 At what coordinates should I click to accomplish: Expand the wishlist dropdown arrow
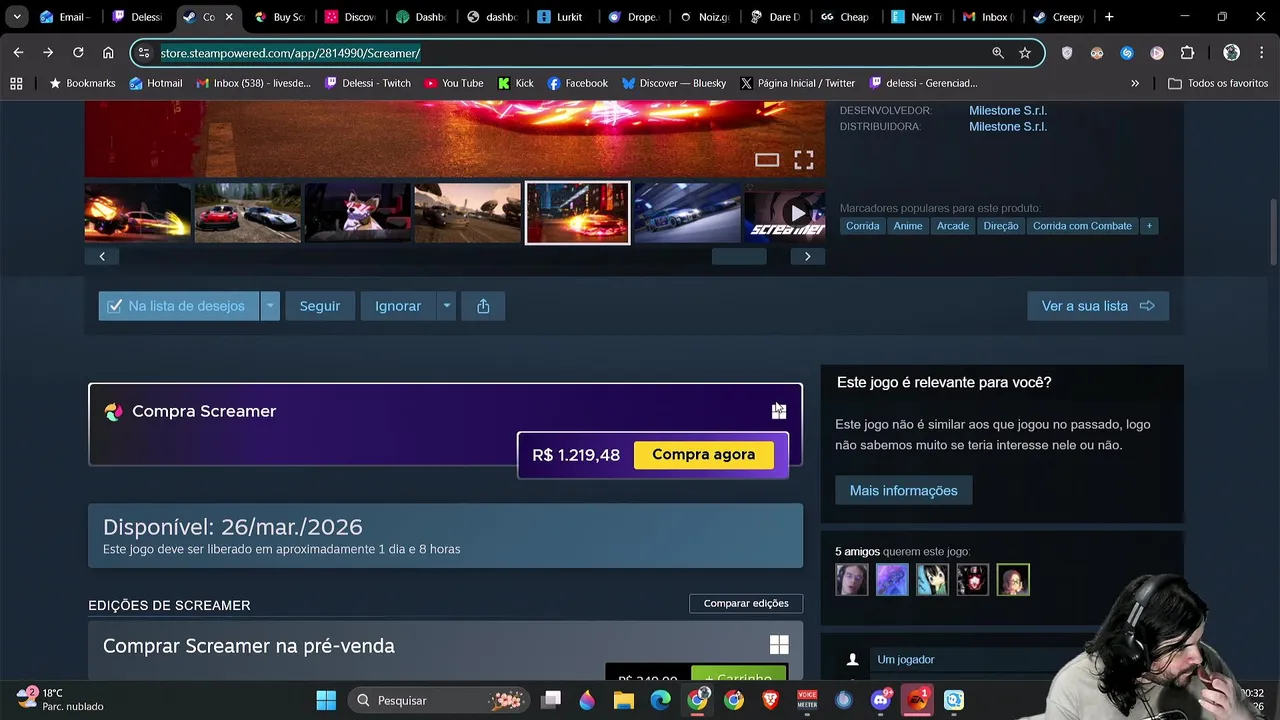click(x=270, y=306)
